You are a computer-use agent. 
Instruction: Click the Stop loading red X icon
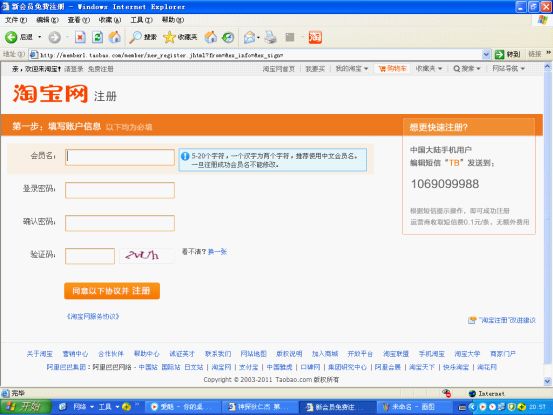click(80, 37)
